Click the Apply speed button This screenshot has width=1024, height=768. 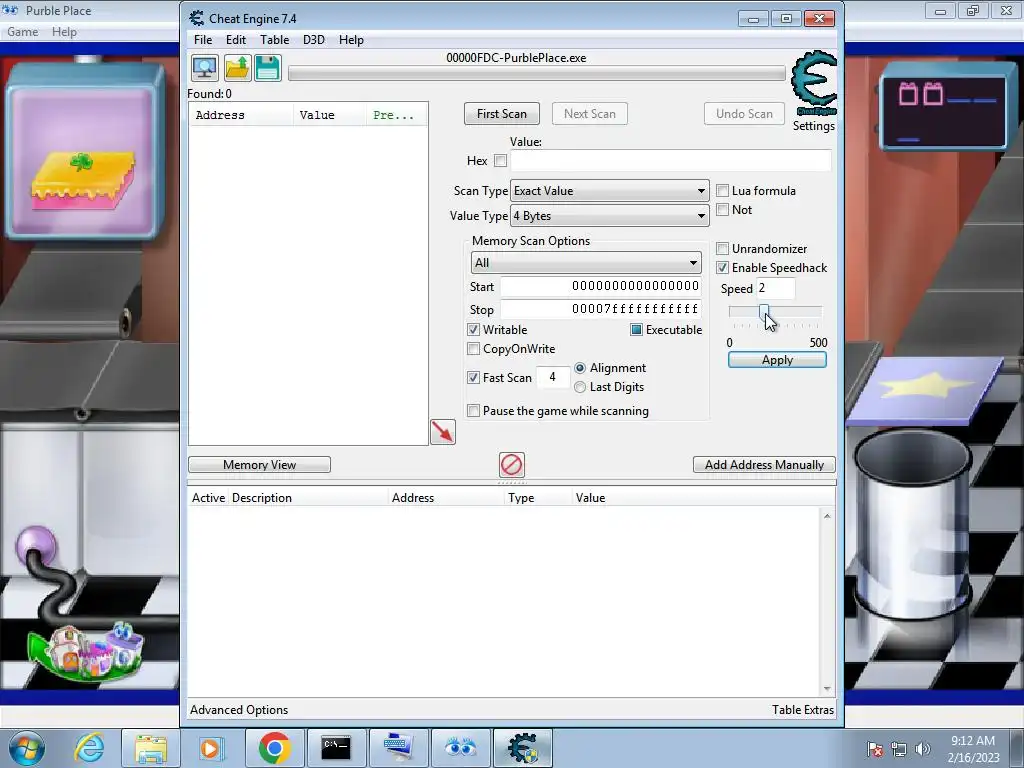[x=777, y=360]
